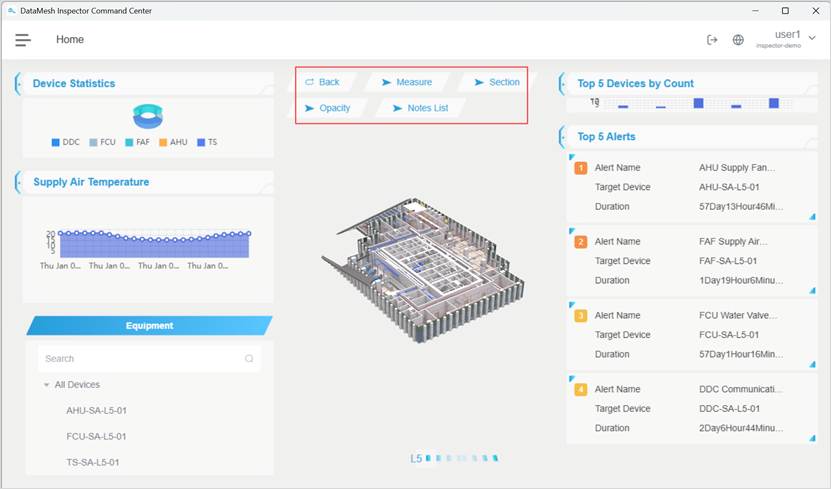831x489 pixels.
Task: Switch to the Equipment tab
Action: tap(149, 325)
